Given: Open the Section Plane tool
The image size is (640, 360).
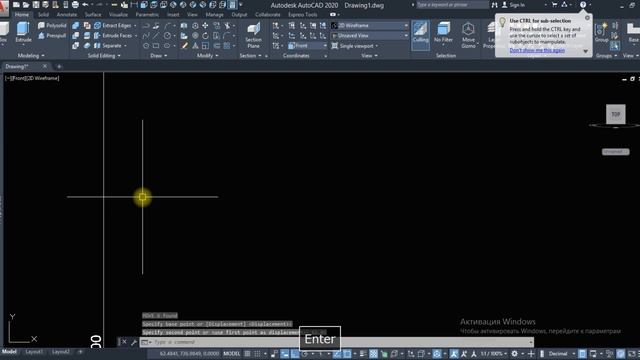Looking at the screenshot, I should click(253, 35).
